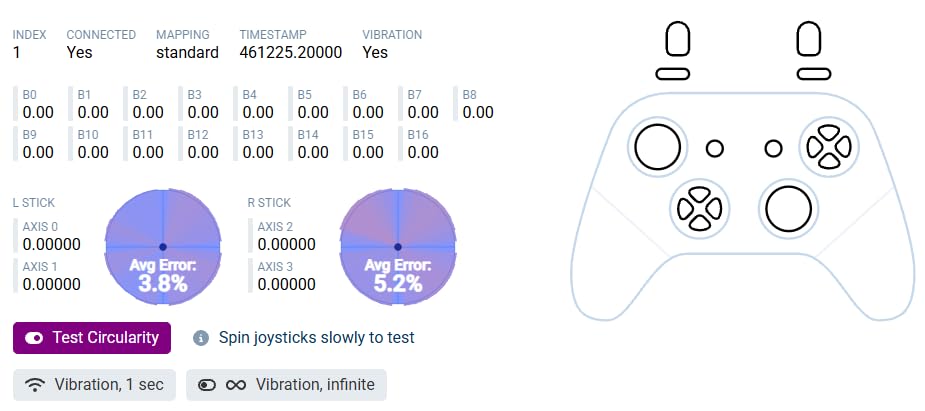Click the info icon beside spin joysticks hint
This screenshot has width=925, height=411.
[x=200, y=338]
